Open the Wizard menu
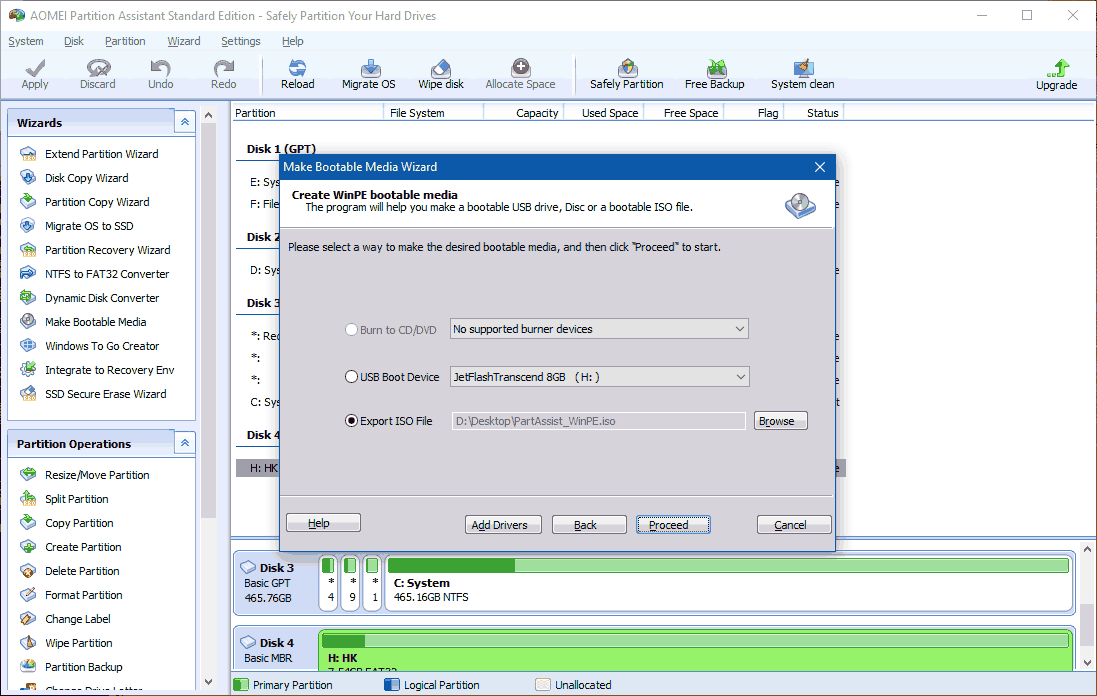Viewport: 1097px width, 696px height. pyautogui.click(x=184, y=41)
